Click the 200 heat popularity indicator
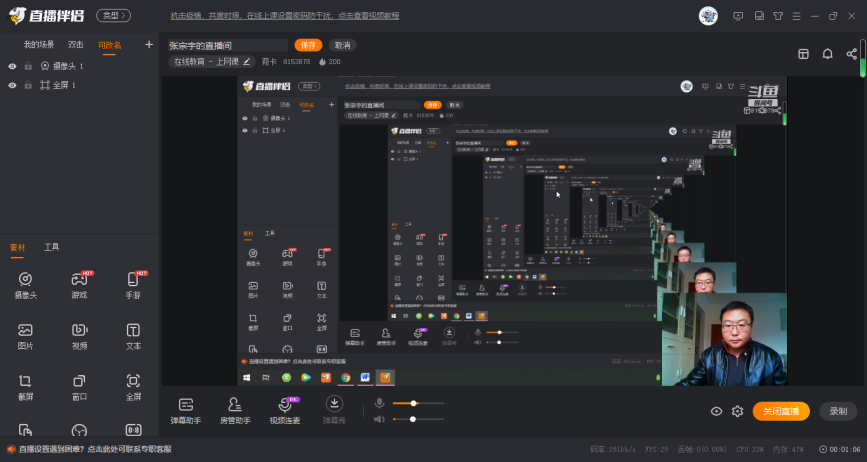 tap(330, 62)
